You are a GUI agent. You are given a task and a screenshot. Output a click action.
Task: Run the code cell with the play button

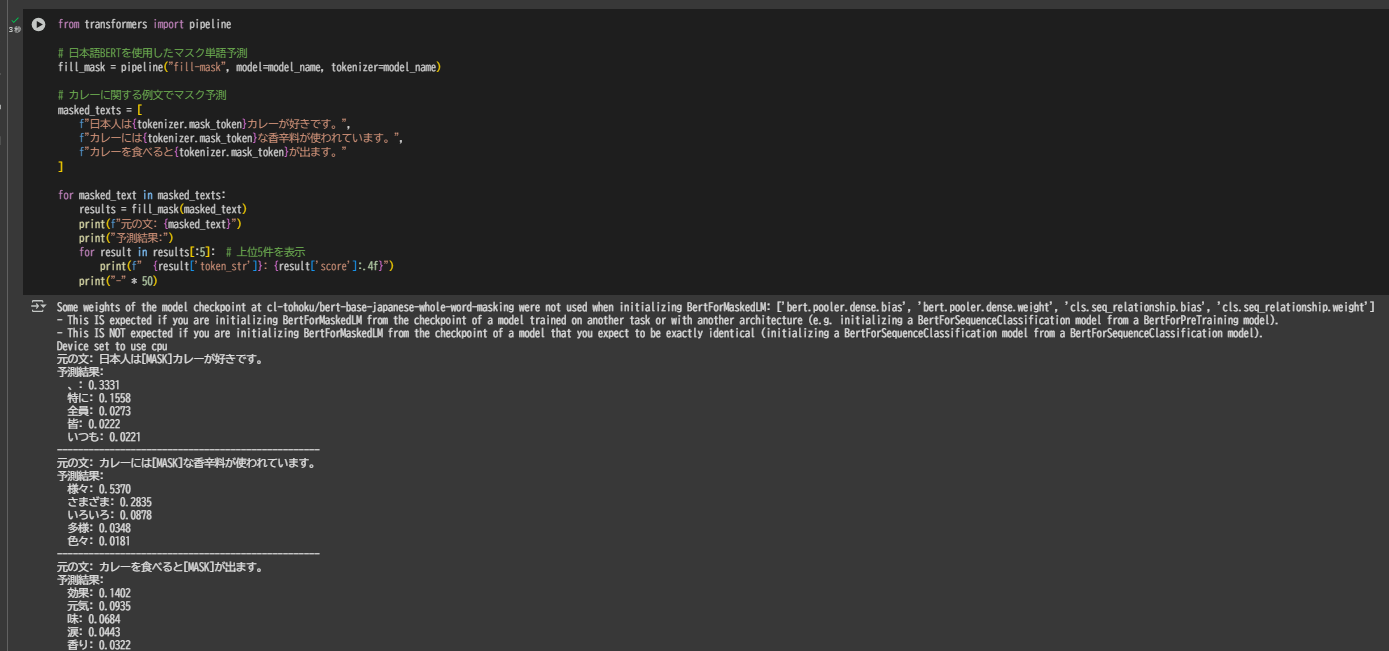click(x=39, y=23)
